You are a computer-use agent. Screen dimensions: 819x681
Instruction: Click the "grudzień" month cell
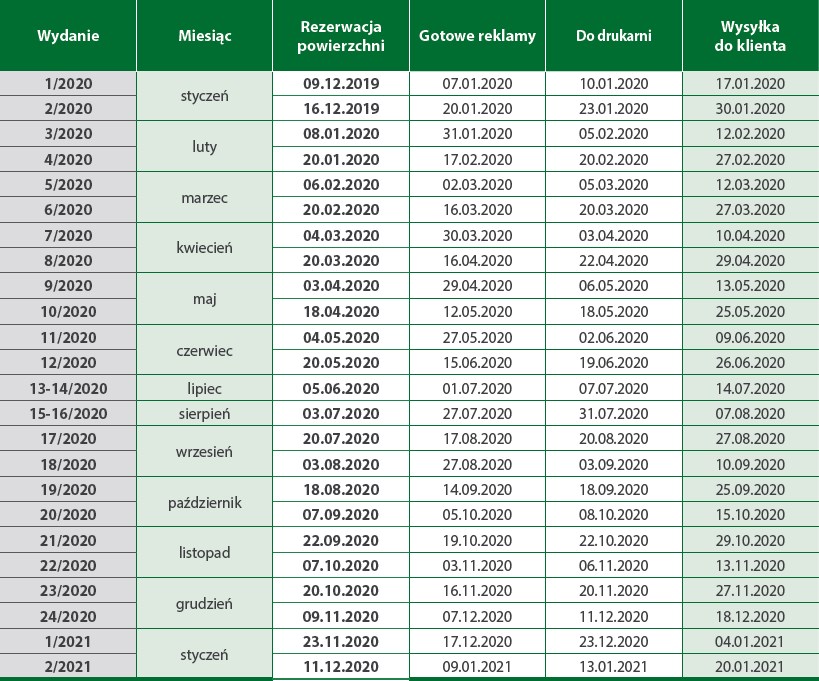coord(204,604)
